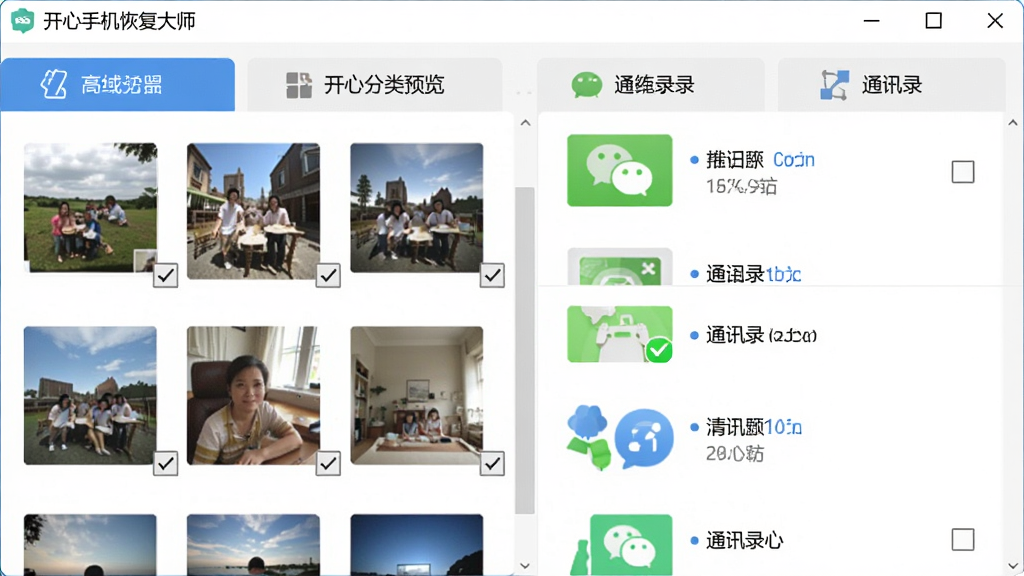1024x576 pixels.
Task: Click the photo panel vertical scrollbar thumb
Action: (524, 351)
